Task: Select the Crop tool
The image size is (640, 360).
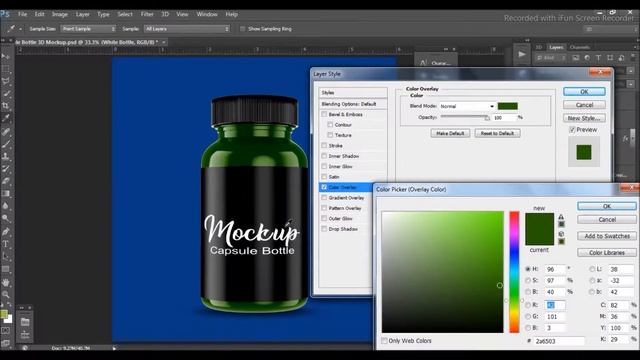Action: [6, 106]
